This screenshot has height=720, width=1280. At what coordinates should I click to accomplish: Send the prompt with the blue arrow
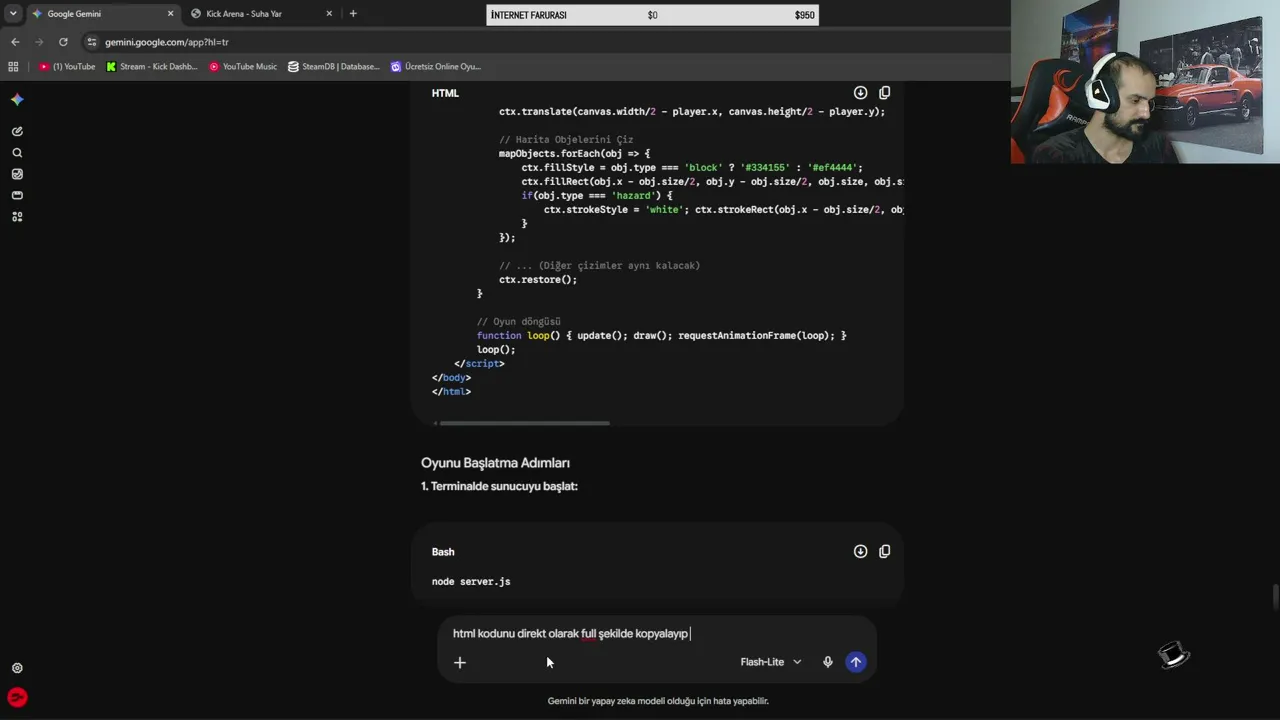pyautogui.click(x=856, y=662)
